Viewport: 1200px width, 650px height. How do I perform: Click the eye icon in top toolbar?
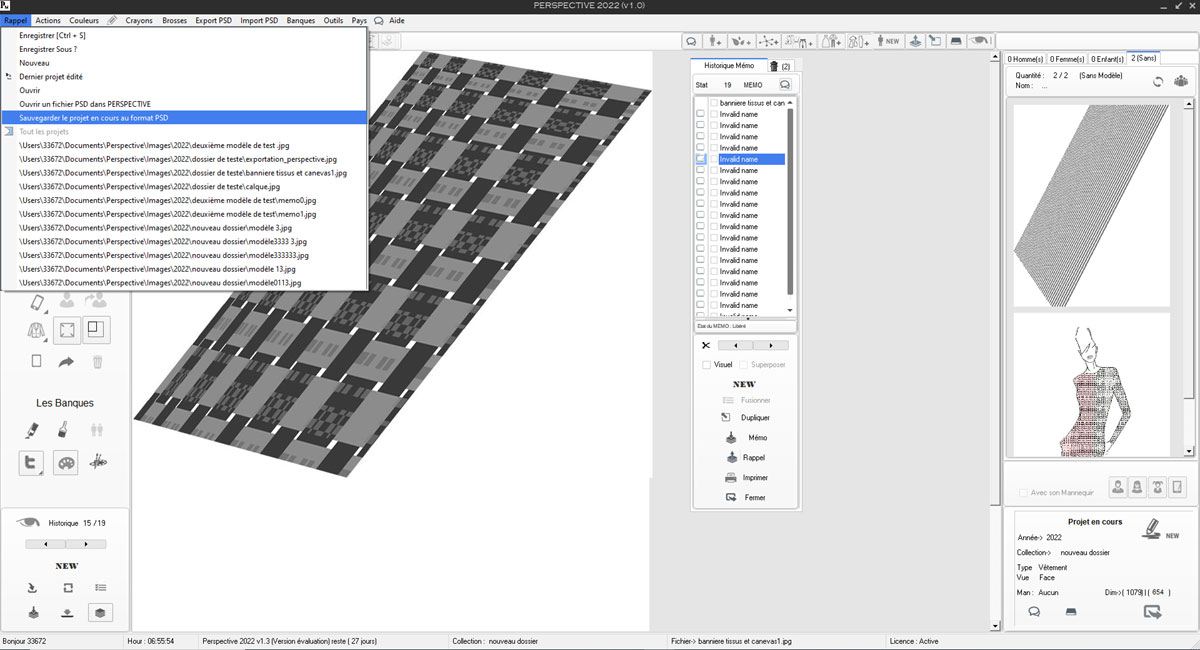pyautogui.click(x=981, y=41)
